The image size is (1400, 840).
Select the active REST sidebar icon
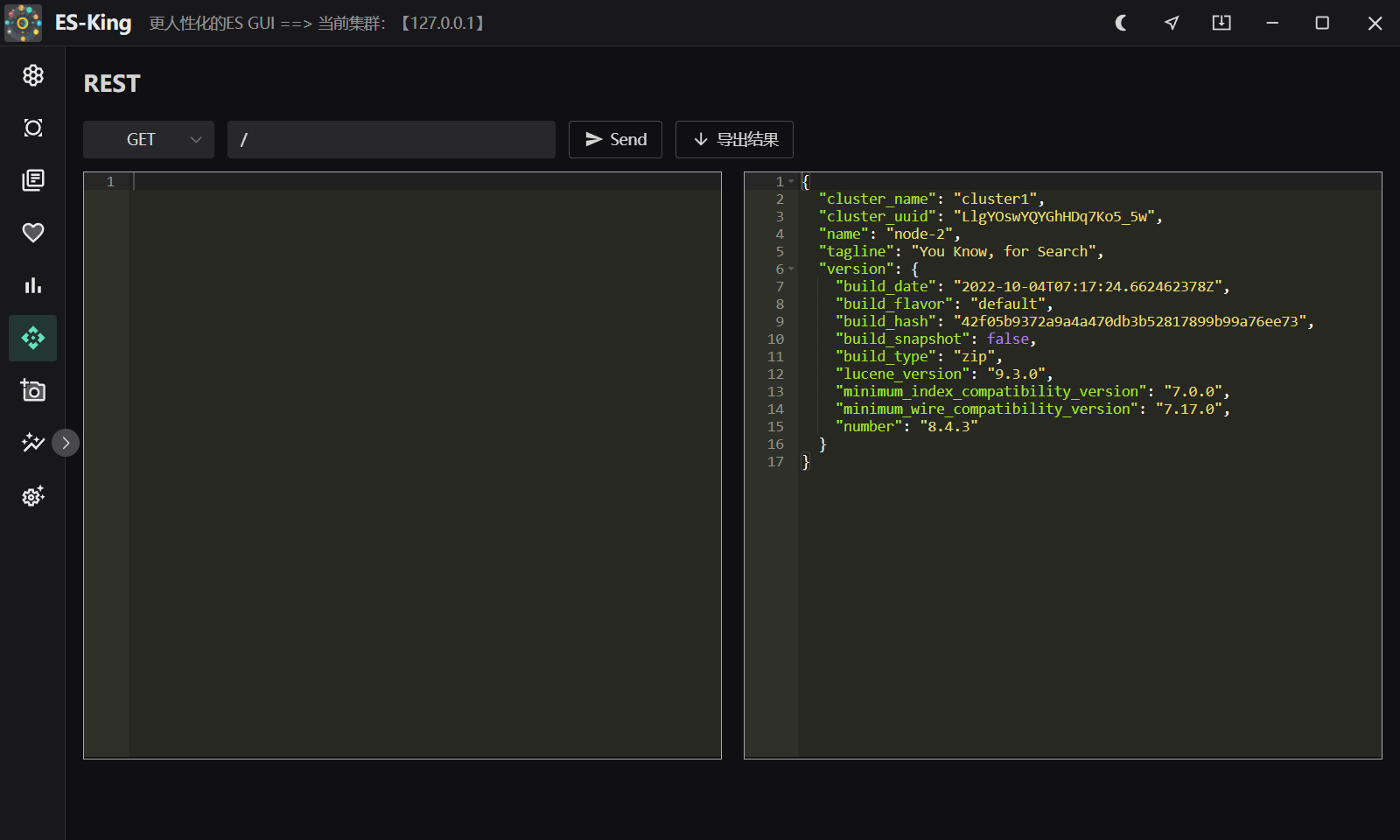coord(33,338)
